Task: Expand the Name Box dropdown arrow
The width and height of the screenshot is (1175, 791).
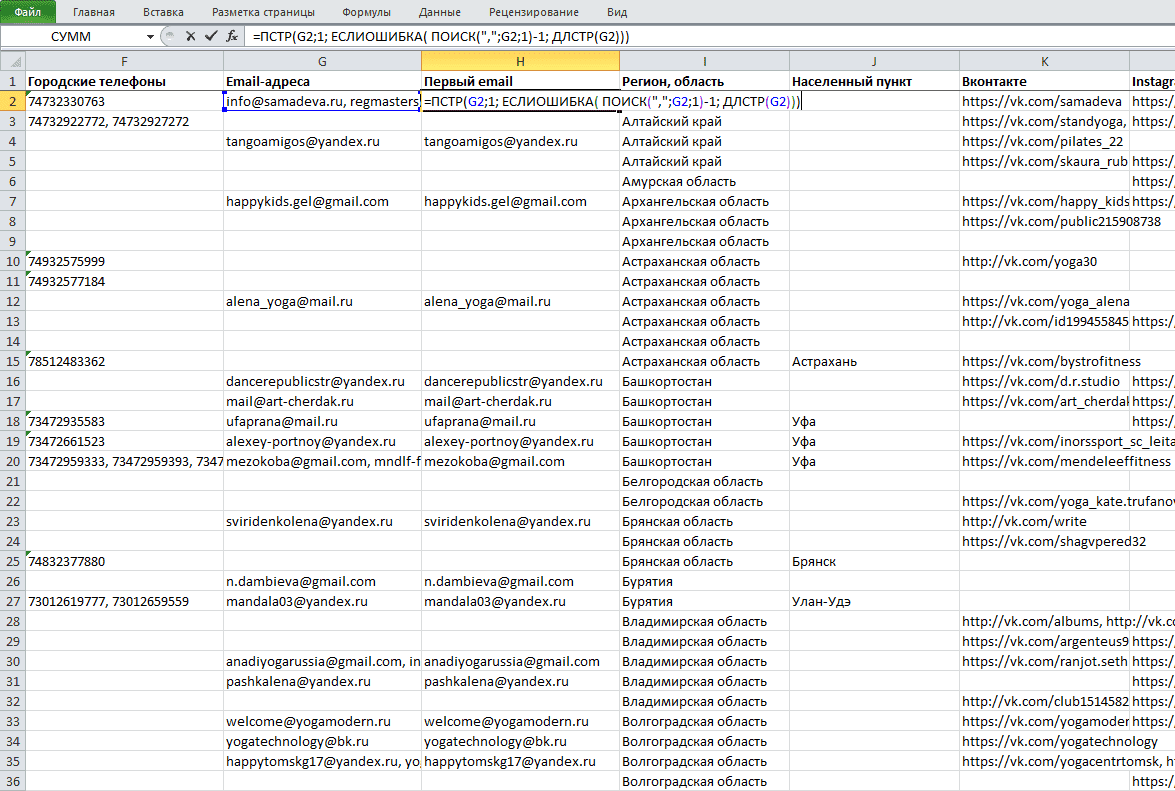Action: click(x=150, y=36)
